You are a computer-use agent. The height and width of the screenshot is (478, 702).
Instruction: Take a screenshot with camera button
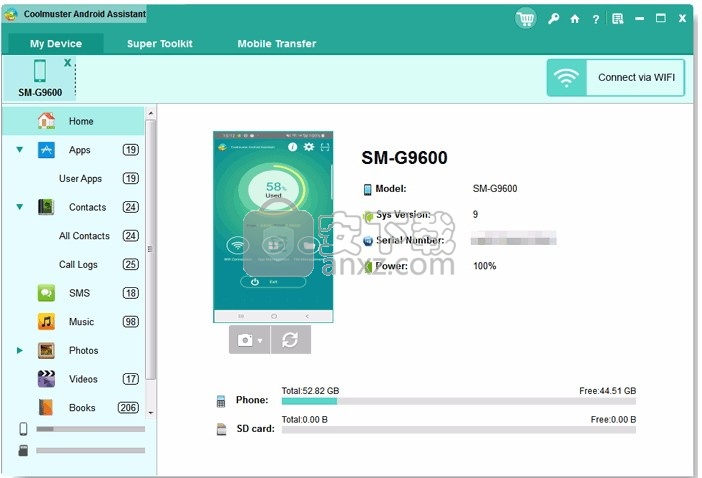tap(245, 340)
